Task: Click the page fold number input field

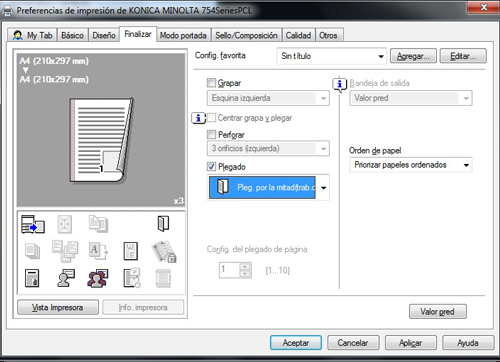Action: 229,270
